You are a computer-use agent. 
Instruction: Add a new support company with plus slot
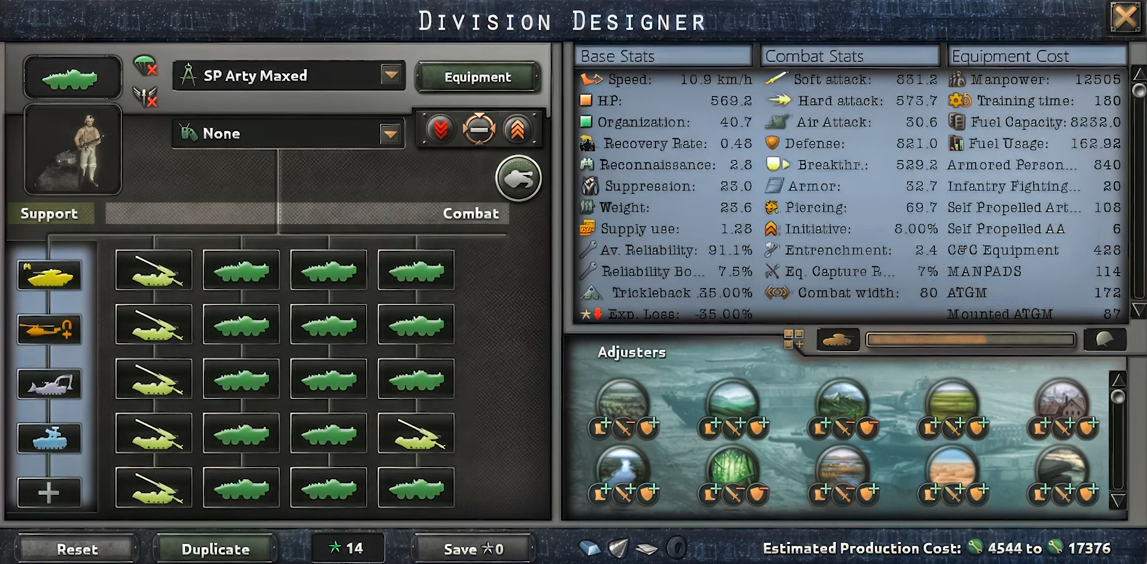(x=49, y=492)
